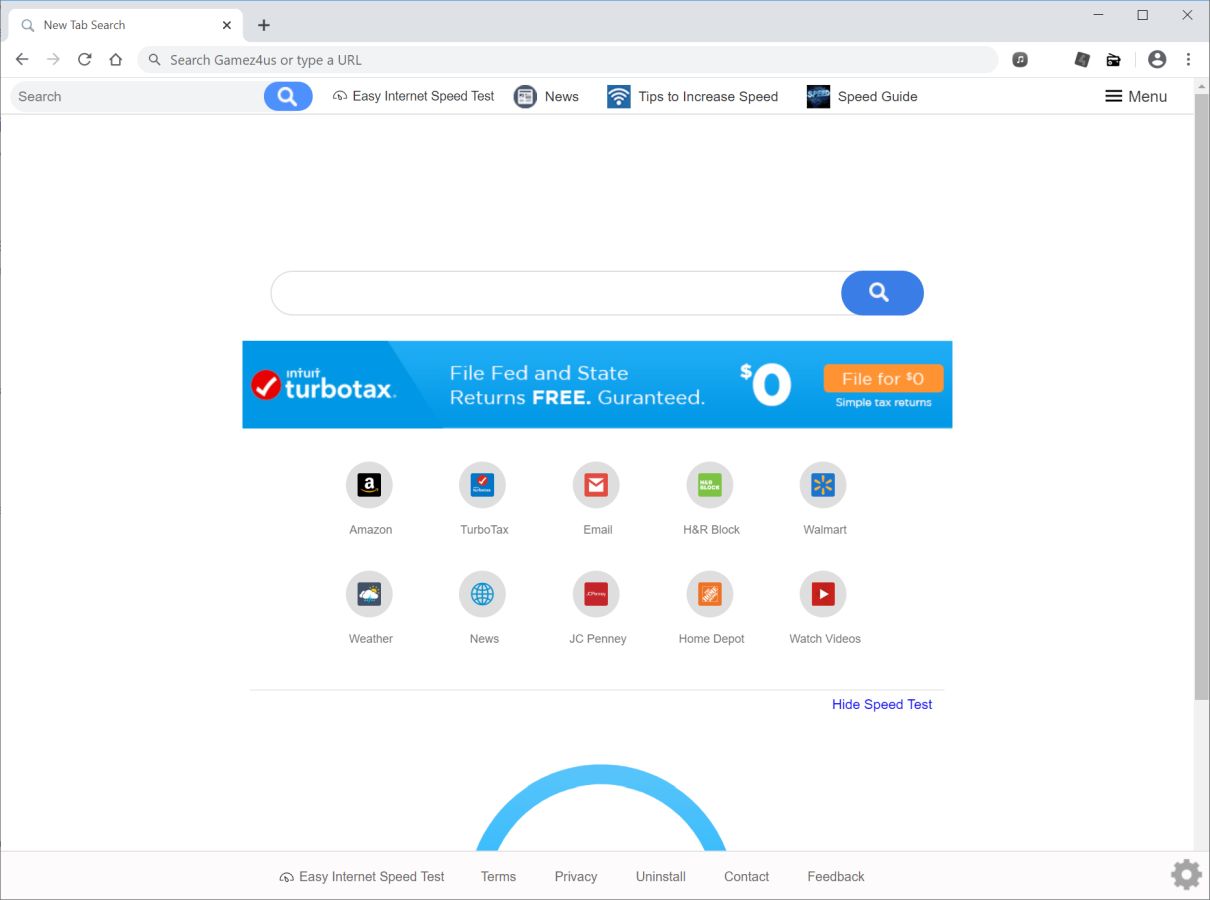
Task: Open the Amazon shortcut
Action: point(369,484)
